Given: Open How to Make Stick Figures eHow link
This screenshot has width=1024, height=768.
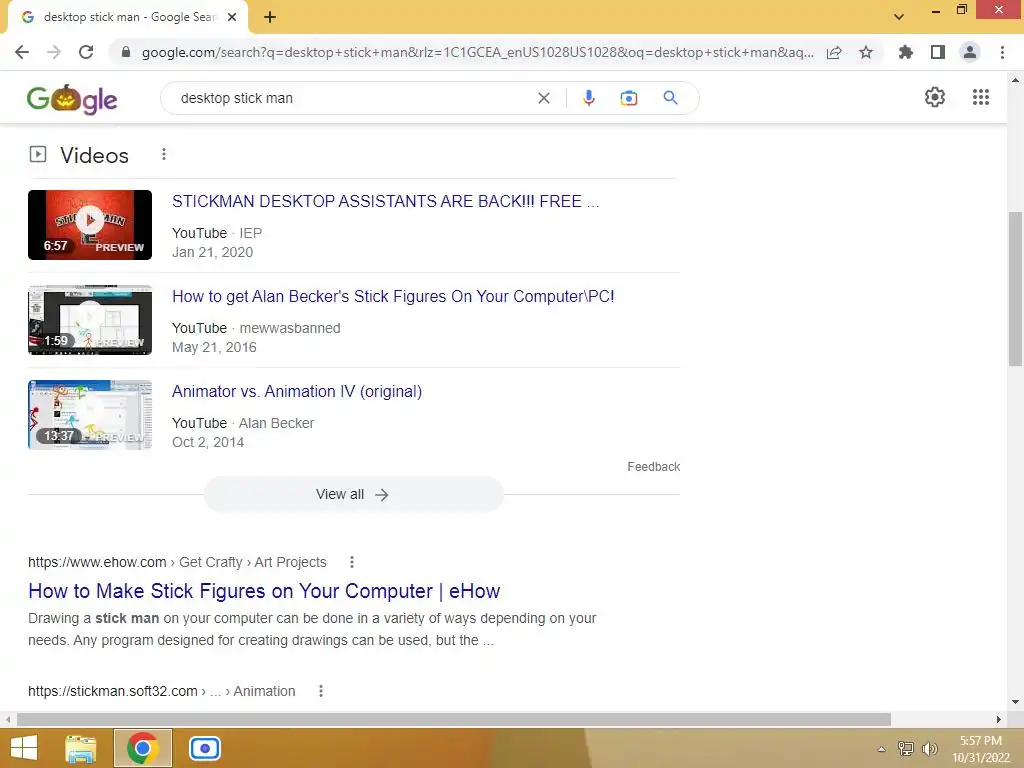Looking at the screenshot, I should point(264,591).
